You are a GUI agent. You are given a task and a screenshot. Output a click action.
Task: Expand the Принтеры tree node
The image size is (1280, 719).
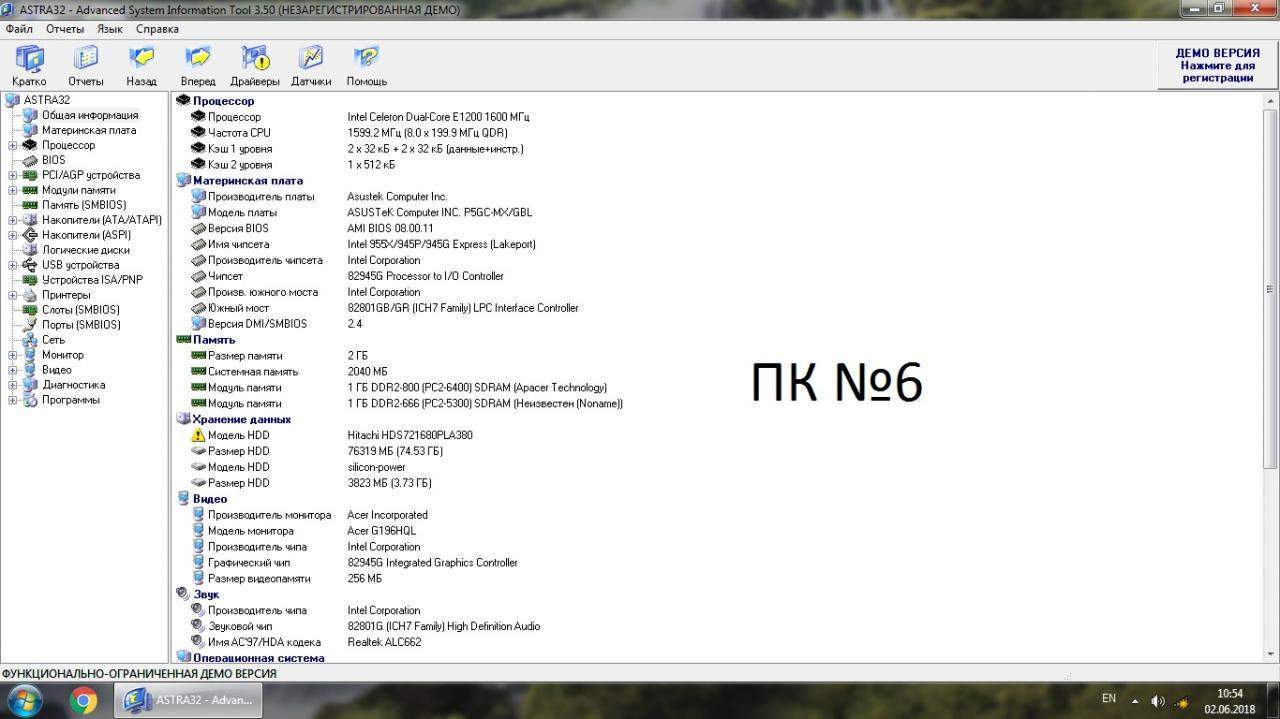pos(12,295)
